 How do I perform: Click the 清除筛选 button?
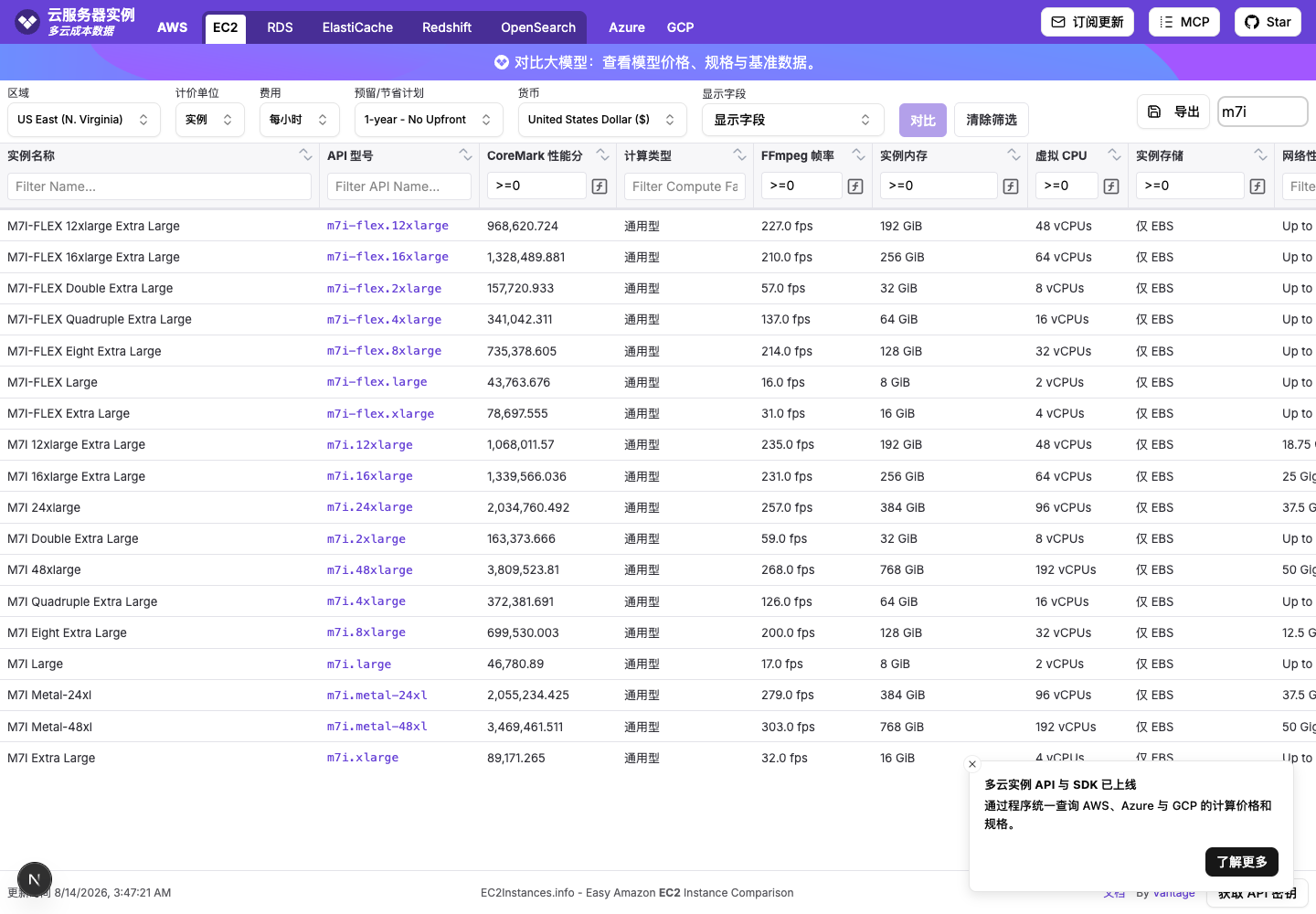pyautogui.click(x=992, y=120)
